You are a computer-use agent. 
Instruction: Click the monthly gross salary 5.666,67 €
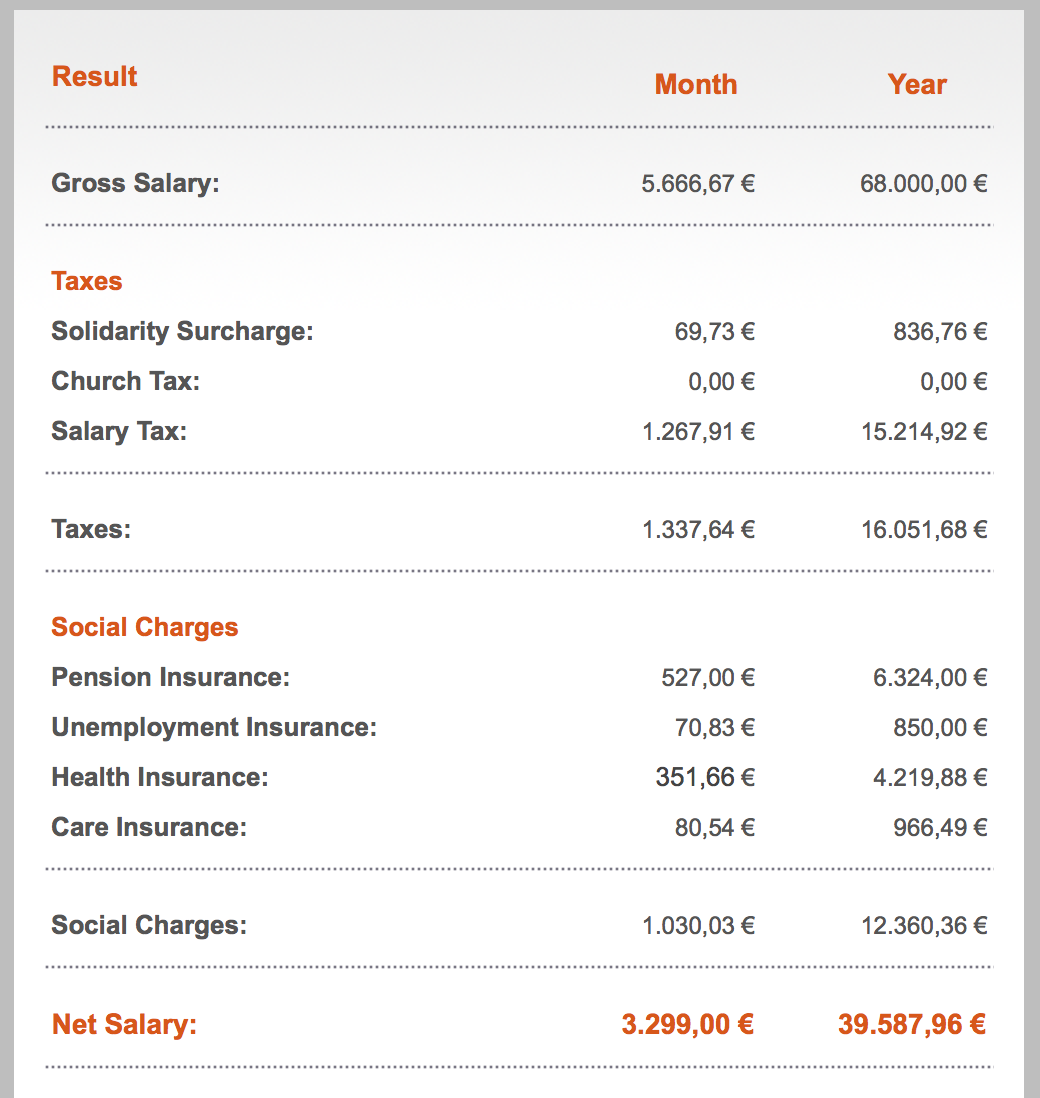698,184
